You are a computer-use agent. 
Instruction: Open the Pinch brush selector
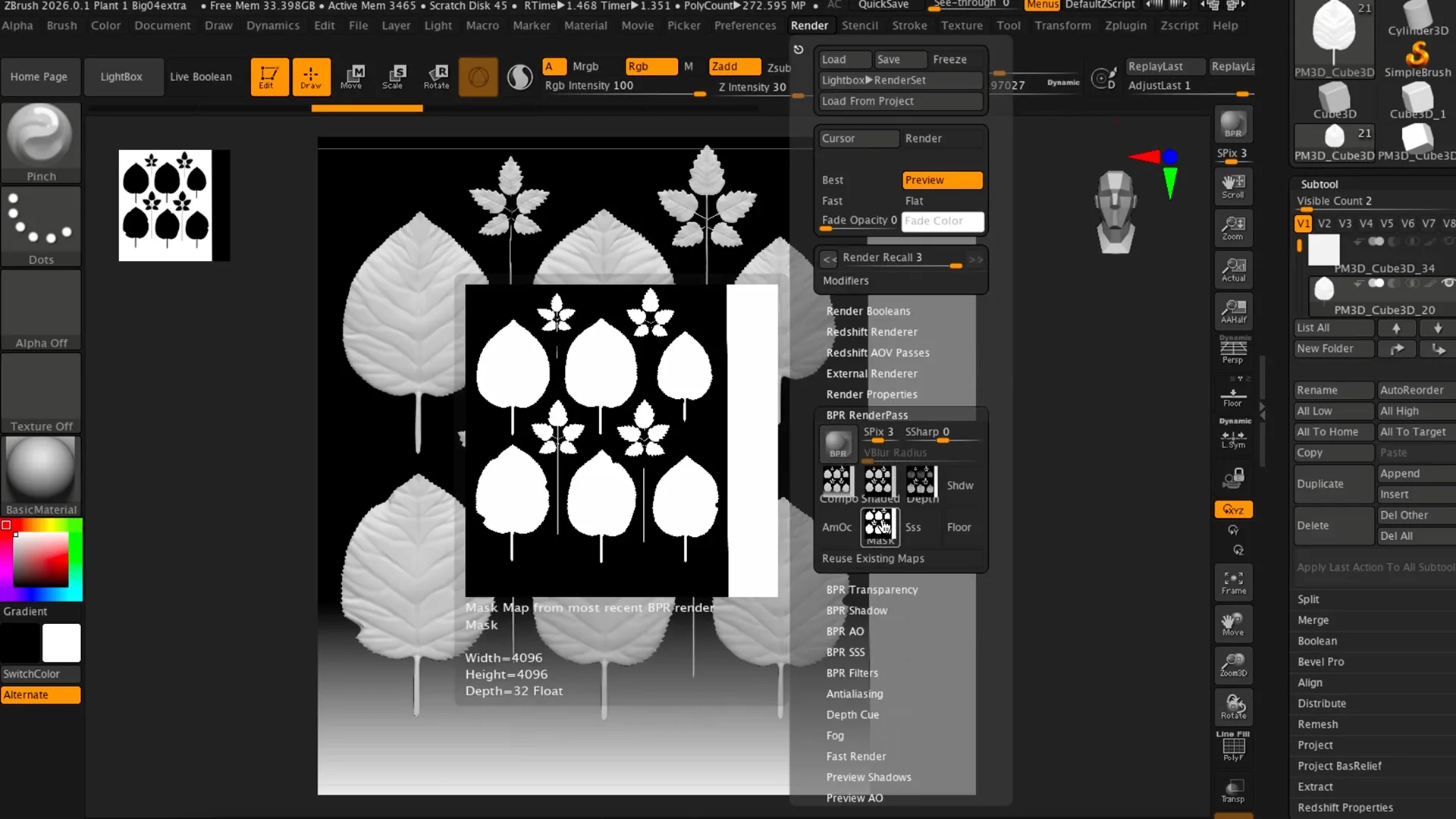(41, 143)
